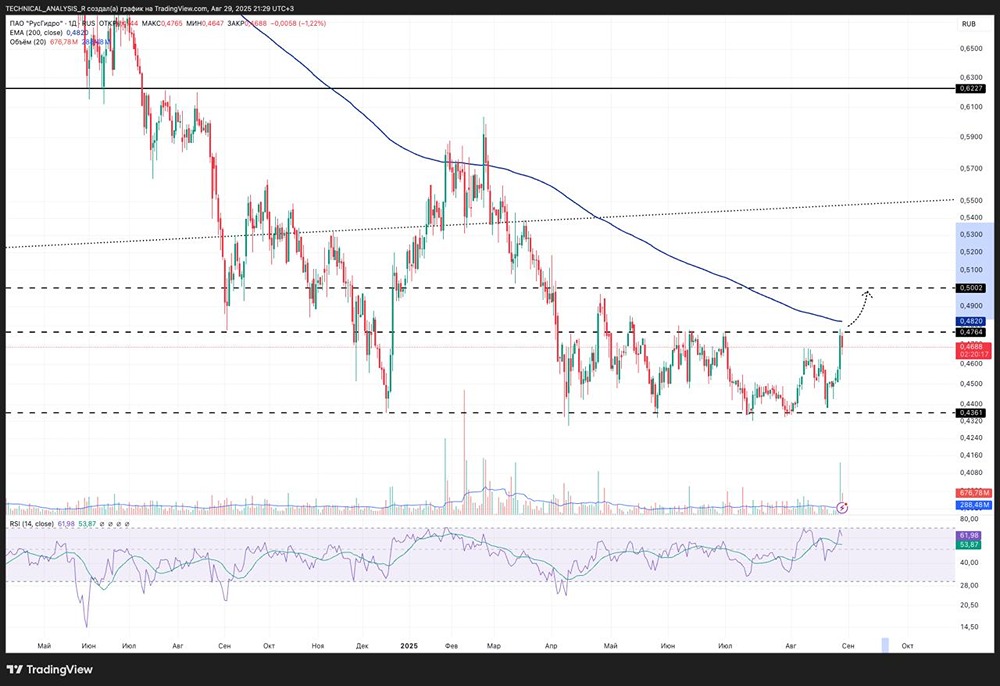Viewport: 1000px width, 686px height.
Task: Click the МИН 0,4647 low value in the legend
Action: [205, 24]
